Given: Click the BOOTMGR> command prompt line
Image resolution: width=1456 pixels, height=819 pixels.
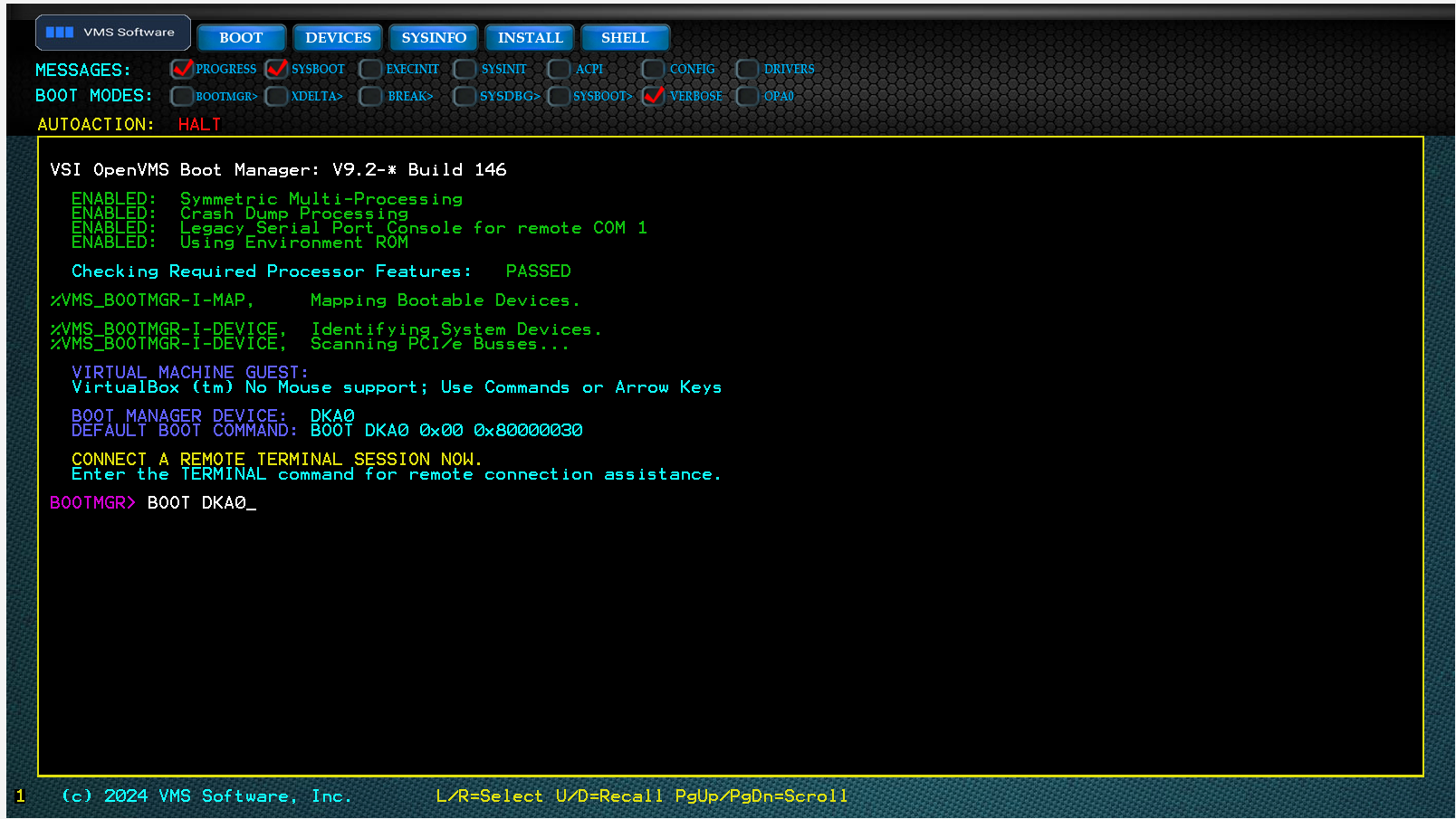Looking at the screenshot, I should click(x=153, y=503).
